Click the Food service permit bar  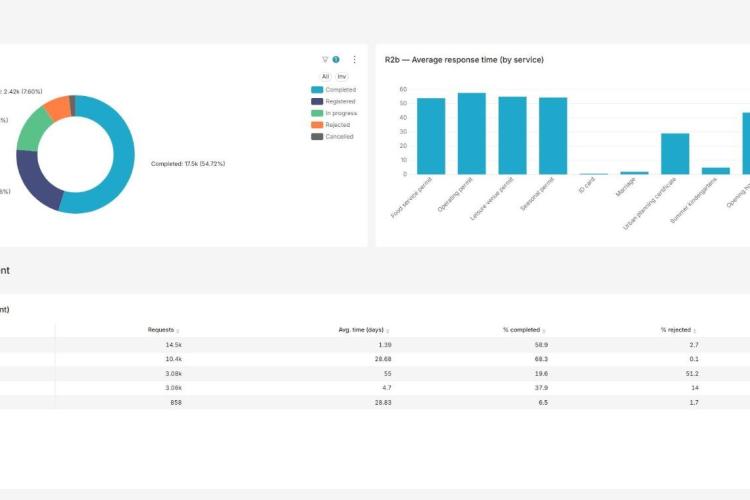pyautogui.click(x=431, y=136)
